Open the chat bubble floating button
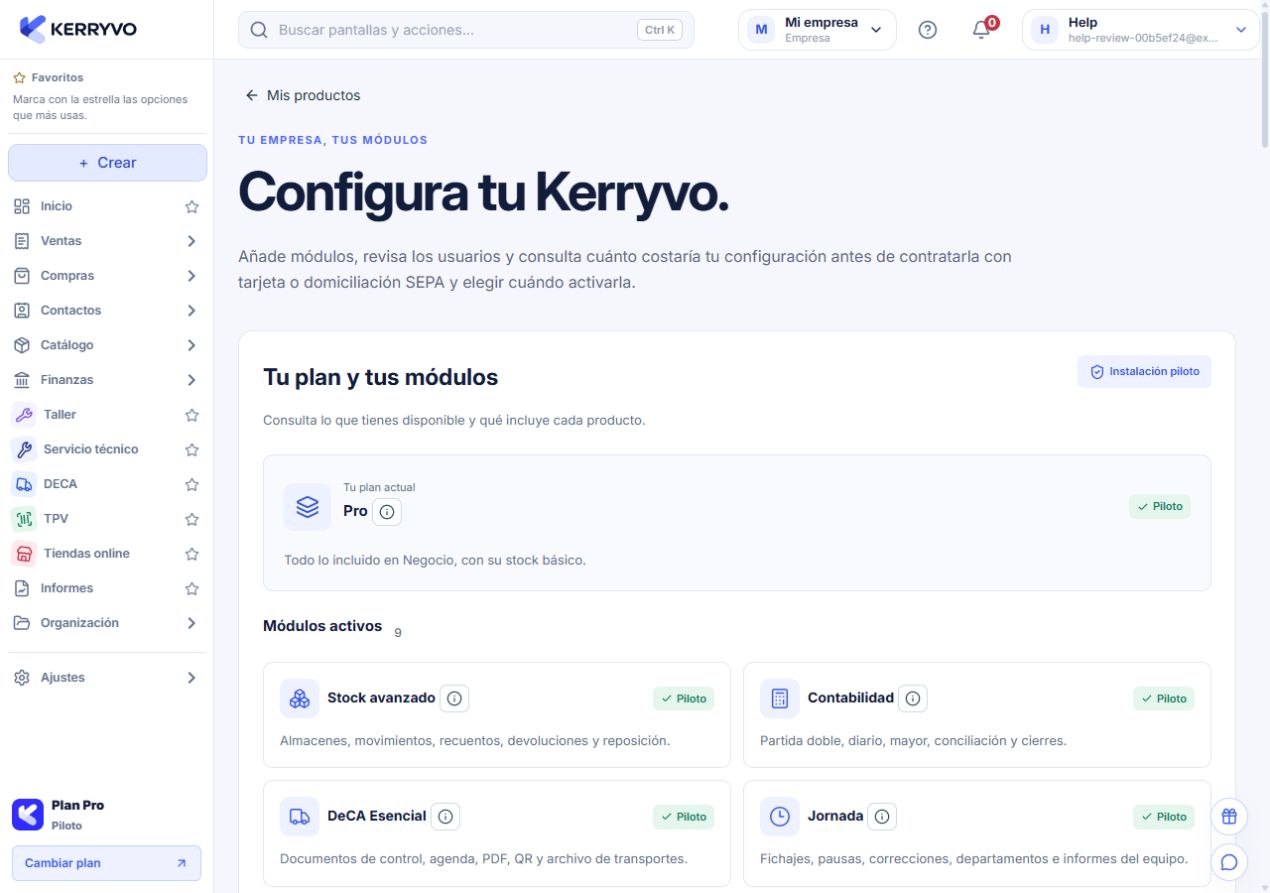 [1229, 862]
